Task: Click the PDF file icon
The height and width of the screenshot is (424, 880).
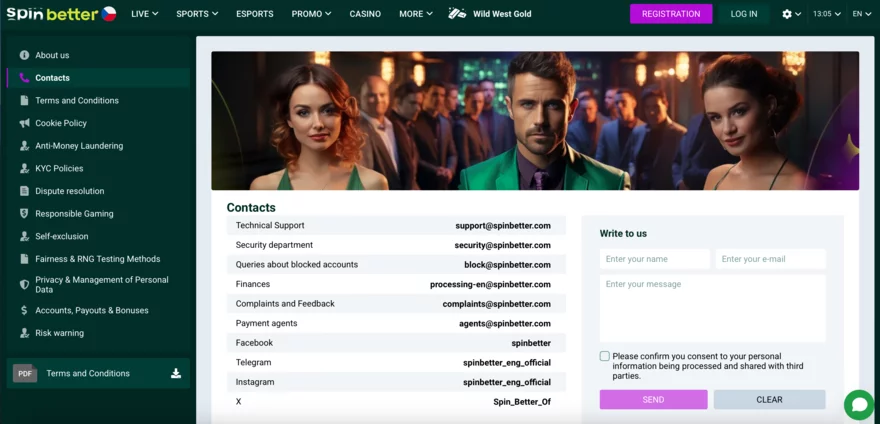Action: 25,373
